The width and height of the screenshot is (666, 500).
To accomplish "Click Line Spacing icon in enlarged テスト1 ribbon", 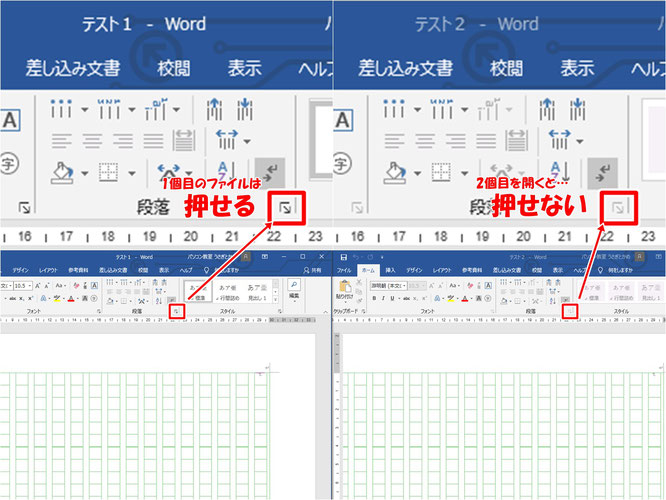I will pos(226,140).
